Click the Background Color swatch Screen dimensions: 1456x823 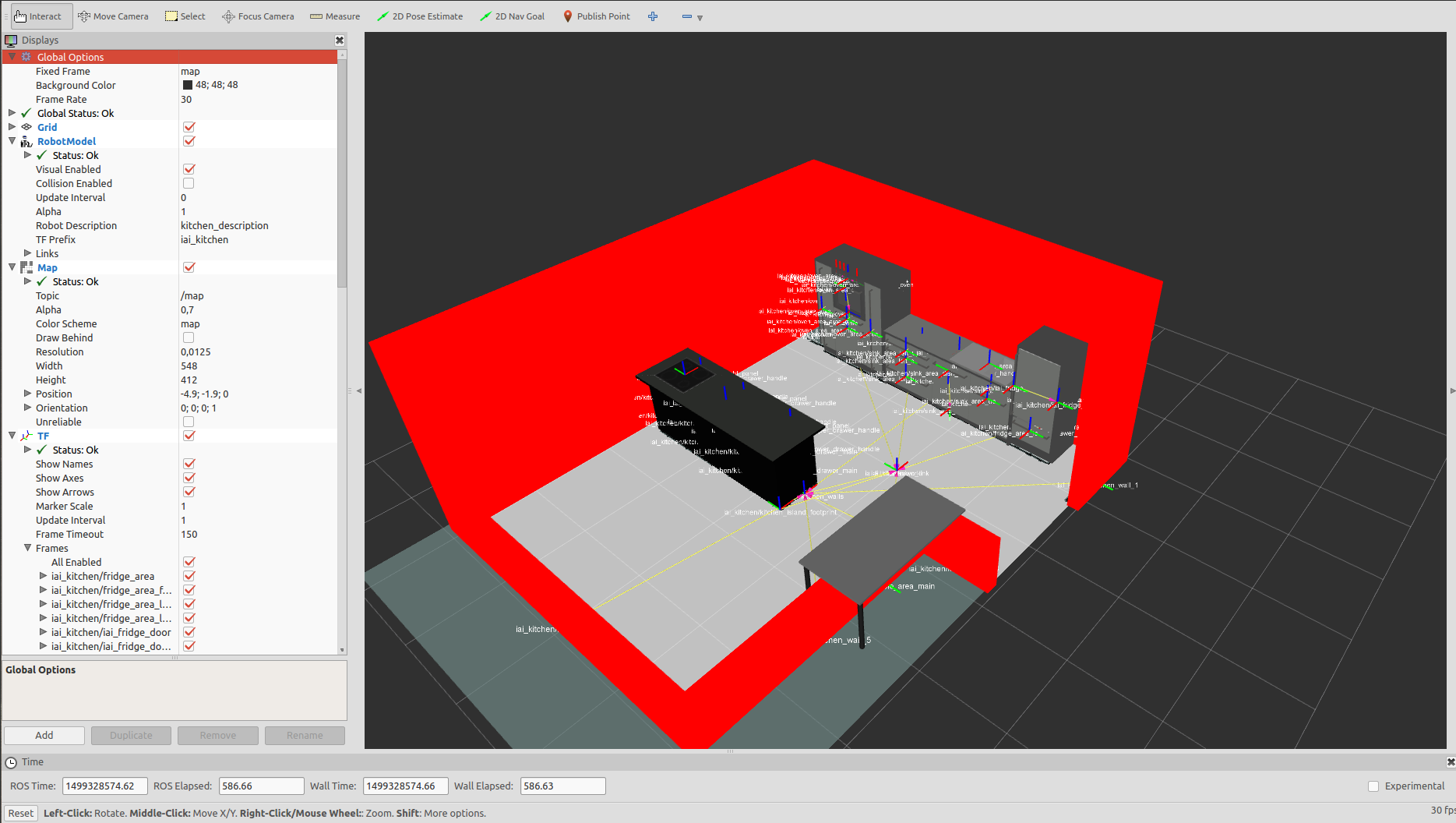(x=187, y=85)
